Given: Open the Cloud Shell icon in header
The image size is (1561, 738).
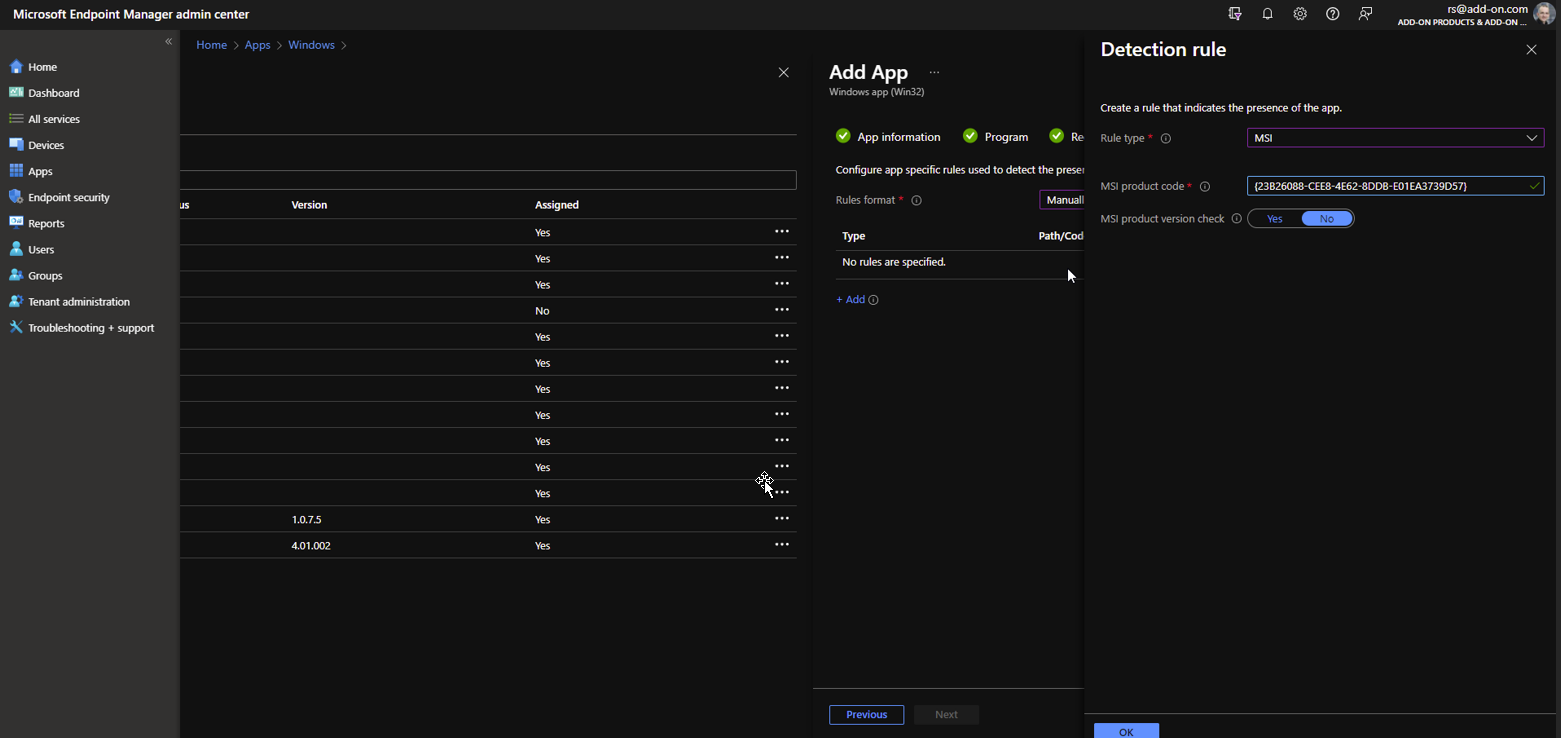Looking at the screenshot, I should [x=1235, y=14].
